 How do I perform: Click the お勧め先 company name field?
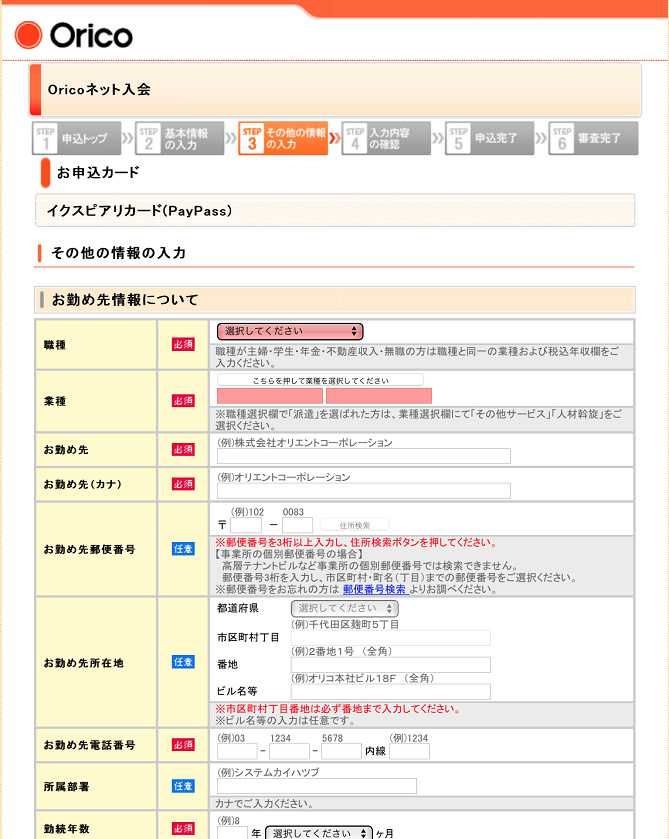tap(363, 456)
